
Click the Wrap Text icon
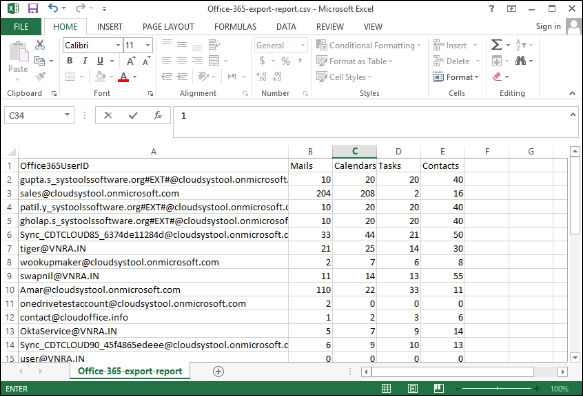click(x=214, y=45)
